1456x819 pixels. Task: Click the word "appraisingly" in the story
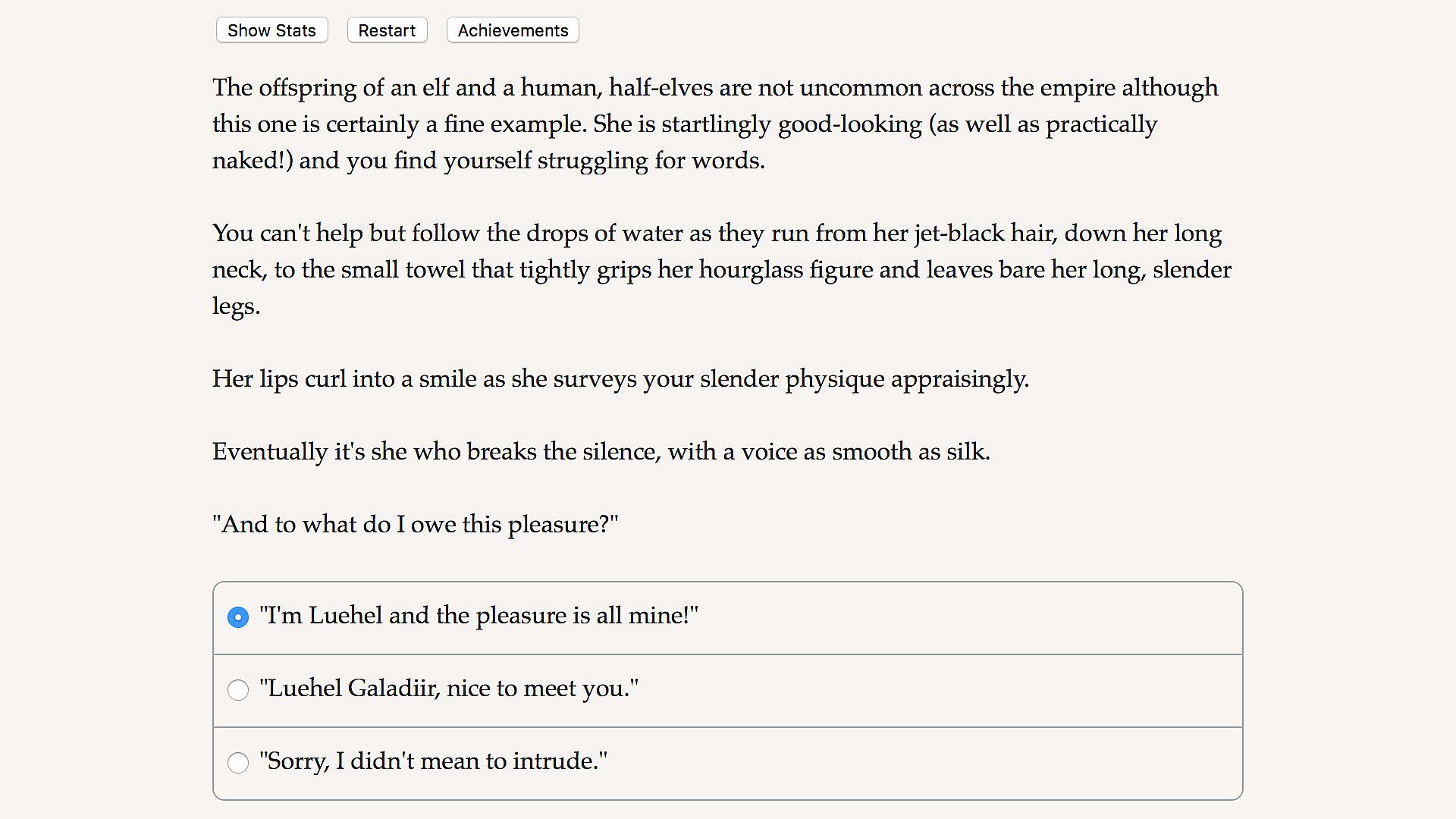tap(959, 379)
